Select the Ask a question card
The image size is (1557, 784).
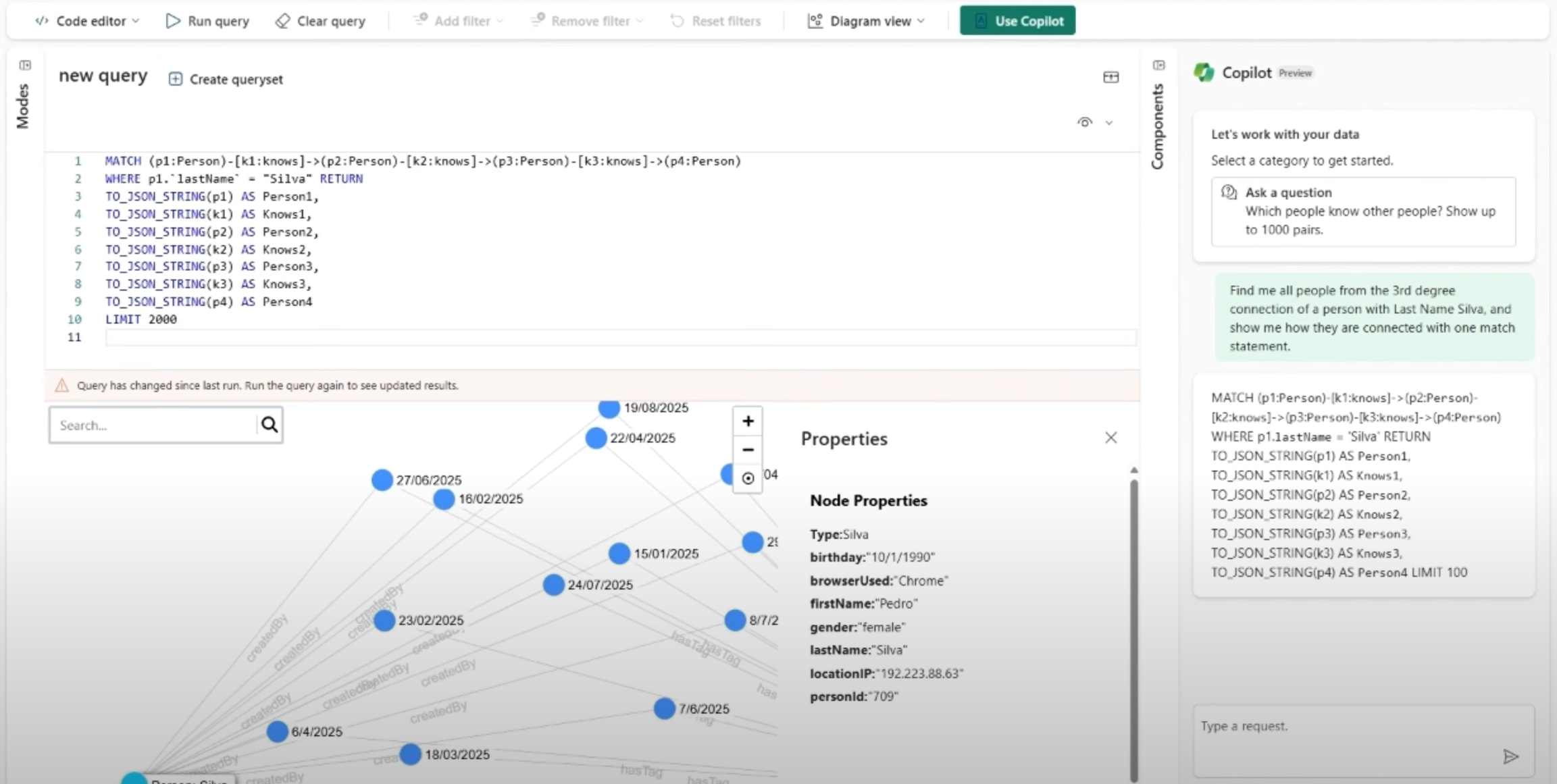pyautogui.click(x=1363, y=211)
